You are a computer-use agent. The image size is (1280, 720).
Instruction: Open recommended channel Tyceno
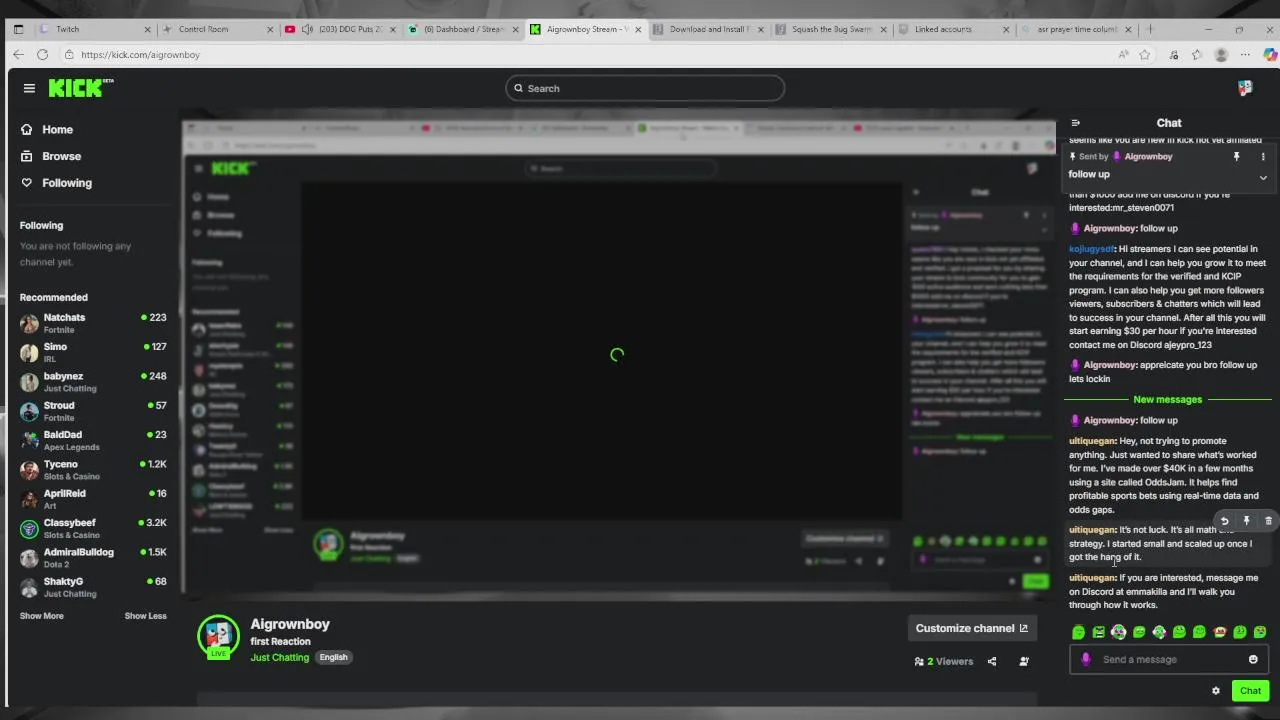(93, 470)
